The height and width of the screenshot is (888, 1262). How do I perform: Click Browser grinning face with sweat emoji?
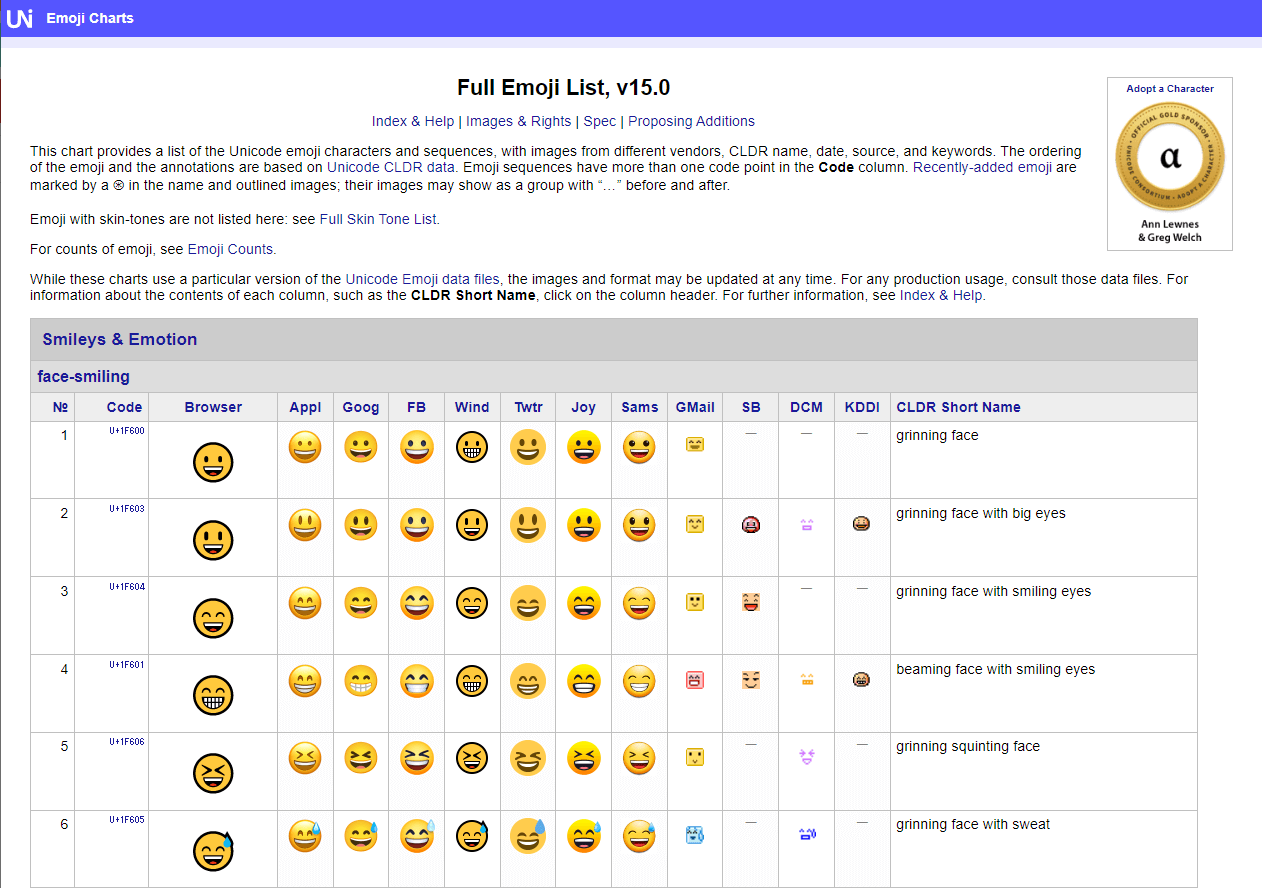click(x=213, y=852)
